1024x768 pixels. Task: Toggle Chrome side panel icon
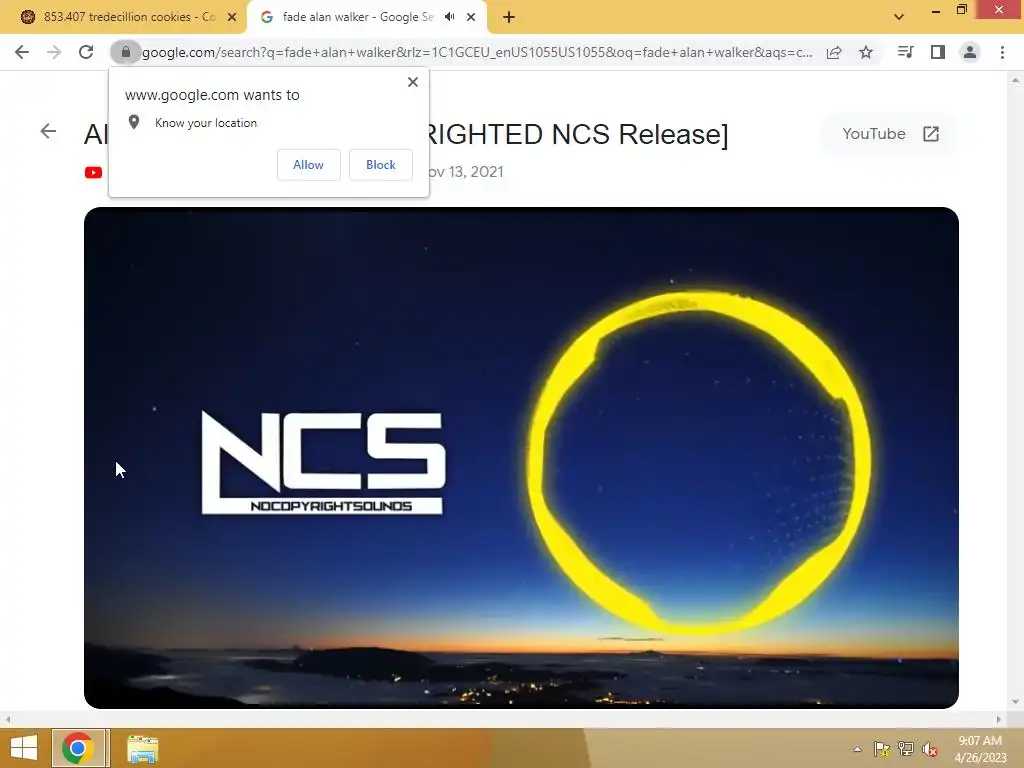[938, 52]
